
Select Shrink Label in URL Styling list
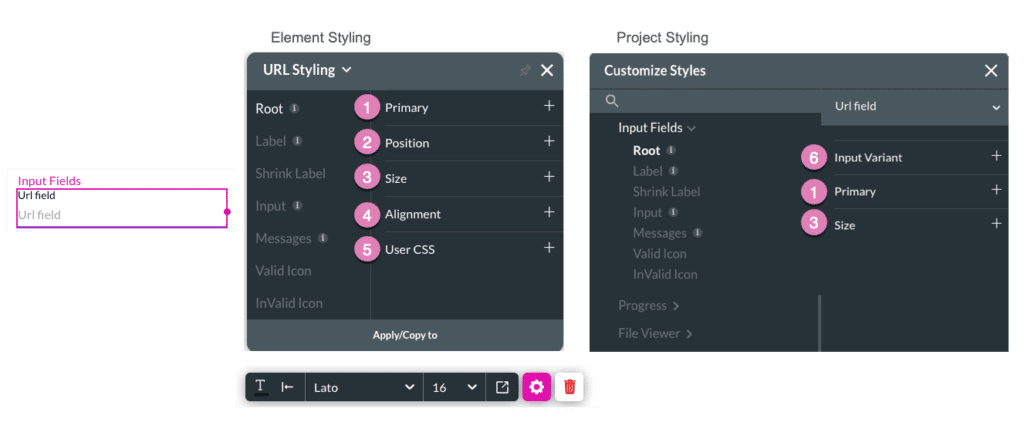click(x=290, y=173)
